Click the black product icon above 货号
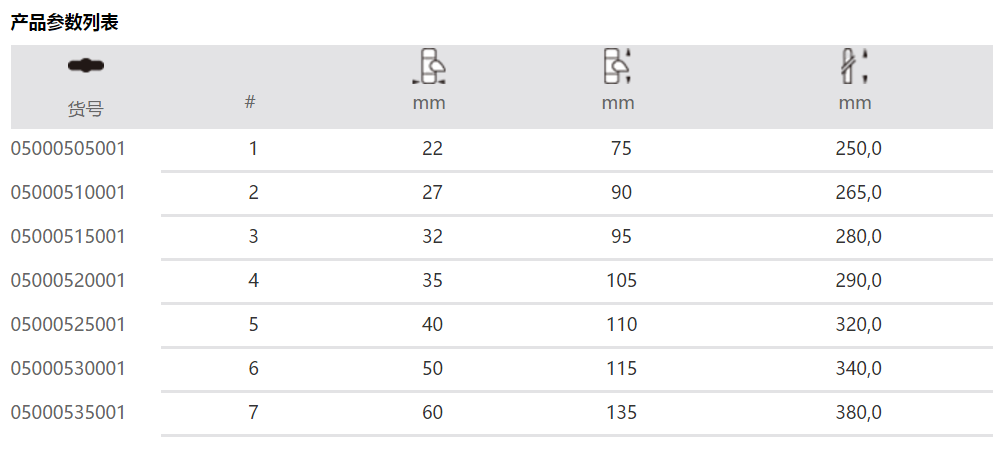Screen dimensions: 1006x460 (x=85, y=66)
